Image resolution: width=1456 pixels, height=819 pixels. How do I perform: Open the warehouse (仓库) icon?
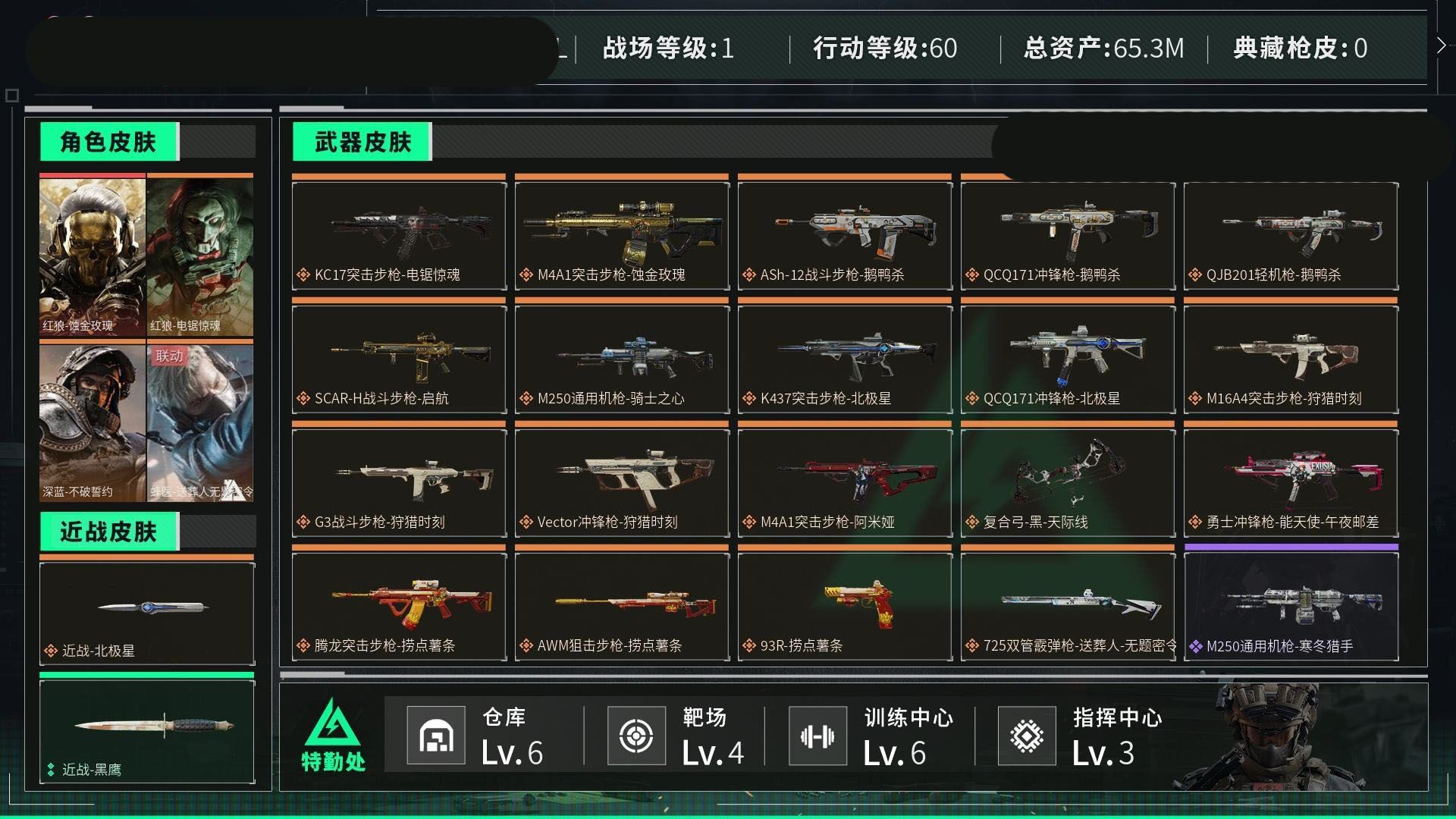coord(436,735)
